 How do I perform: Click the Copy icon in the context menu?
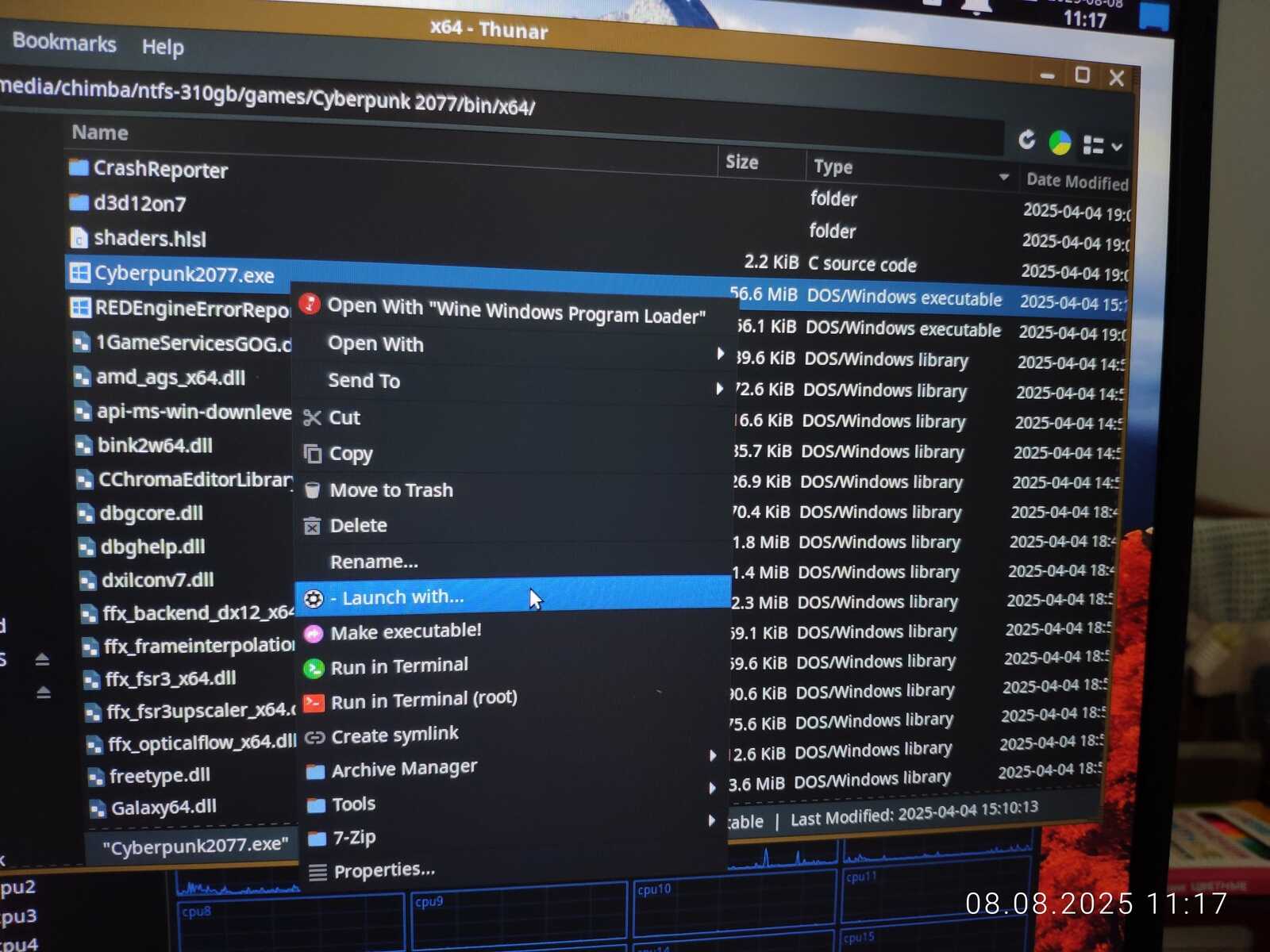click(313, 453)
